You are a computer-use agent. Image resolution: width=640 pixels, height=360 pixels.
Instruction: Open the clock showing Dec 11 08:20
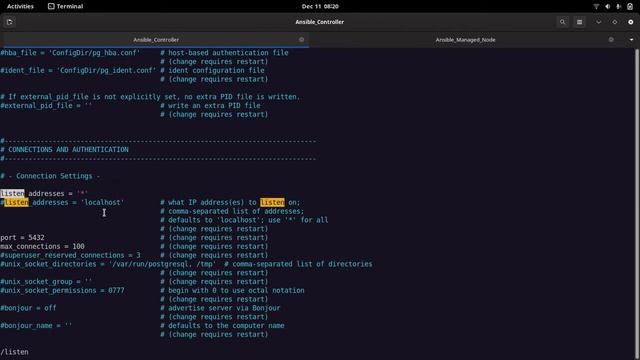coord(320,6)
